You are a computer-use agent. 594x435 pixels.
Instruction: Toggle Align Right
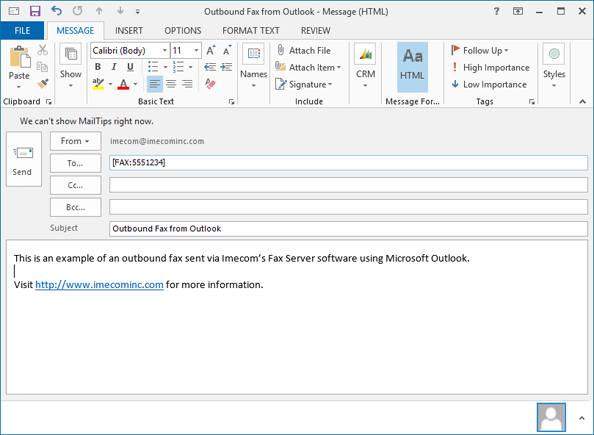point(187,84)
